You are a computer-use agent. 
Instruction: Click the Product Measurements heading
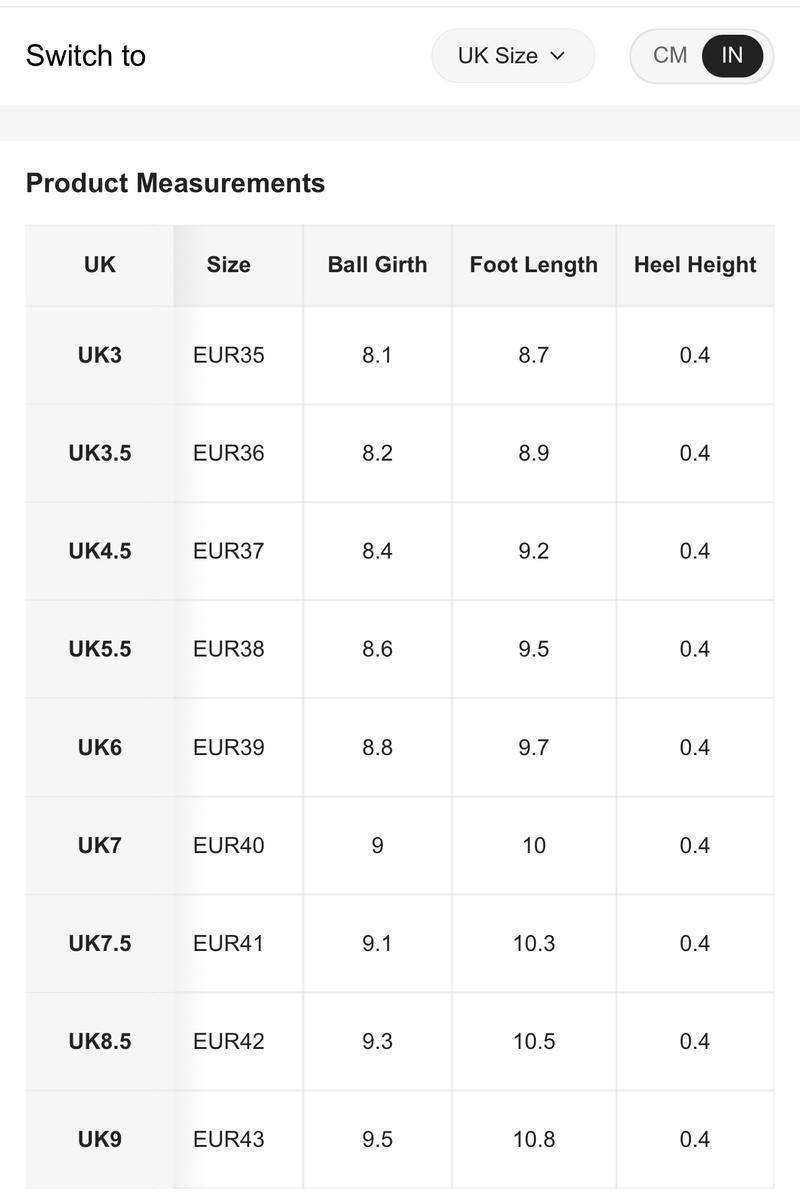pyautogui.click(x=175, y=184)
